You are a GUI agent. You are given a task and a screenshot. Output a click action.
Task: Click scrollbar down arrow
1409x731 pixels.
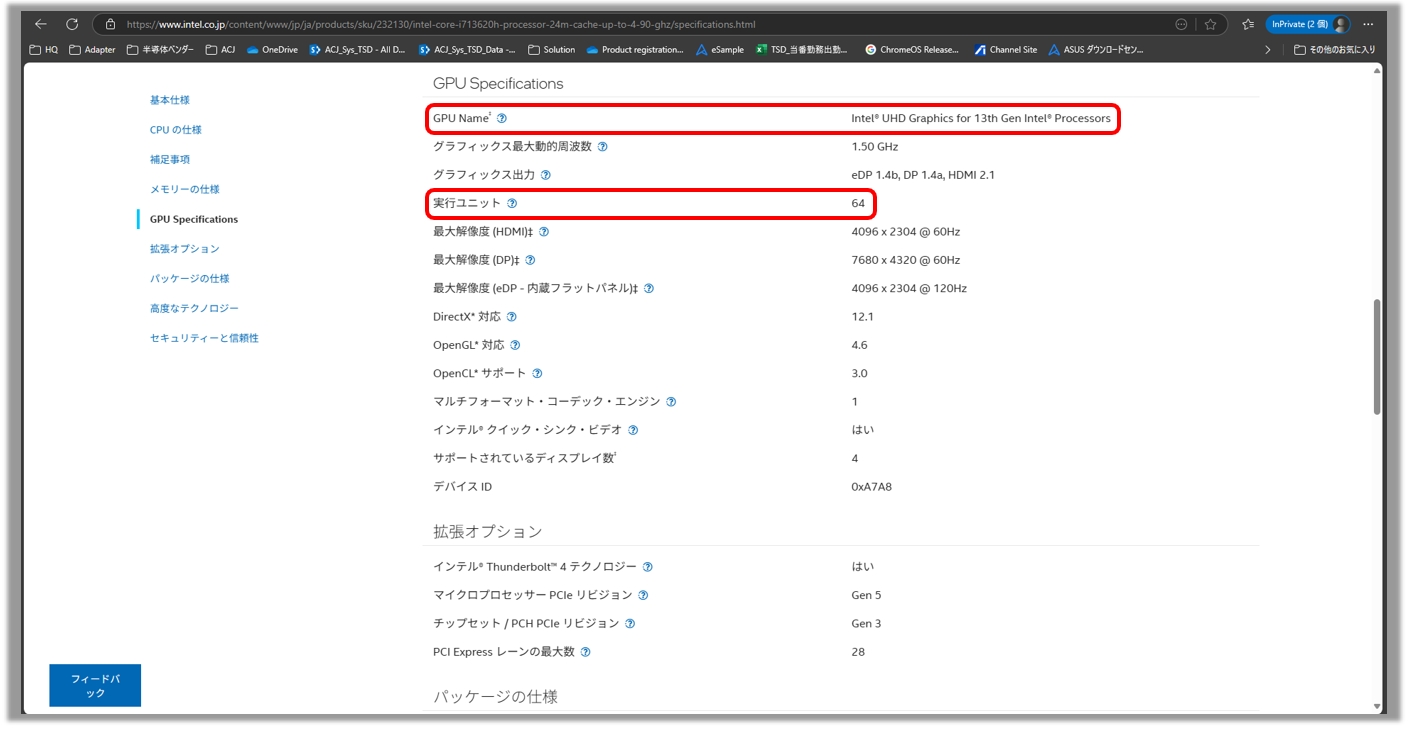coord(1377,707)
